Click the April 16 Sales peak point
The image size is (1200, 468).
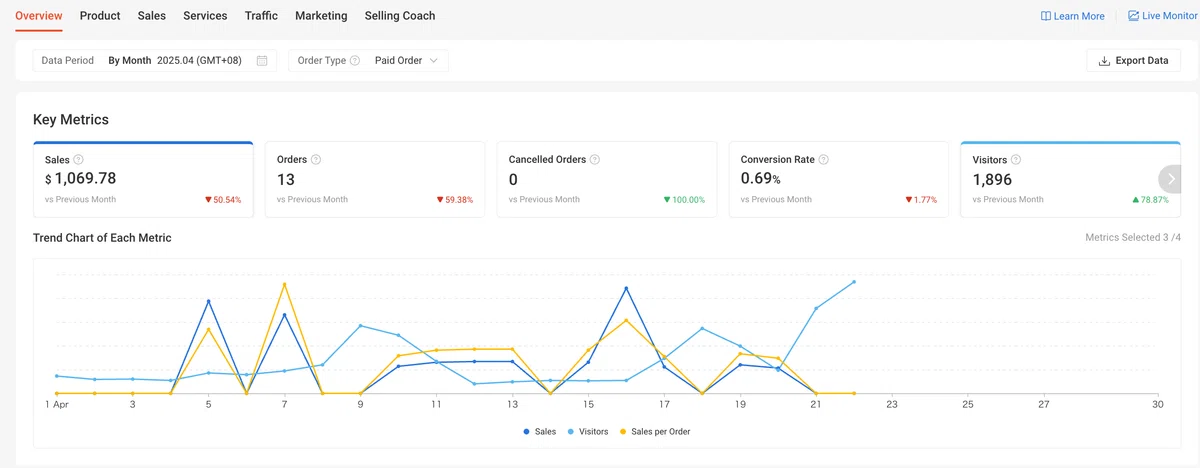coord(626,289)
